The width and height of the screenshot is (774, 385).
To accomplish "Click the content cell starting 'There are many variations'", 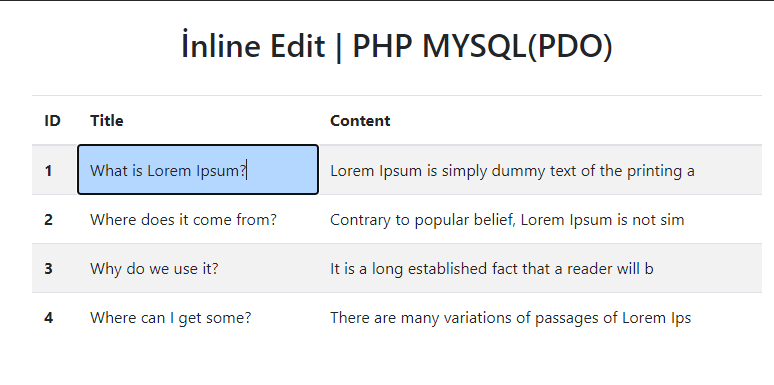I will [x=540, y=317].
